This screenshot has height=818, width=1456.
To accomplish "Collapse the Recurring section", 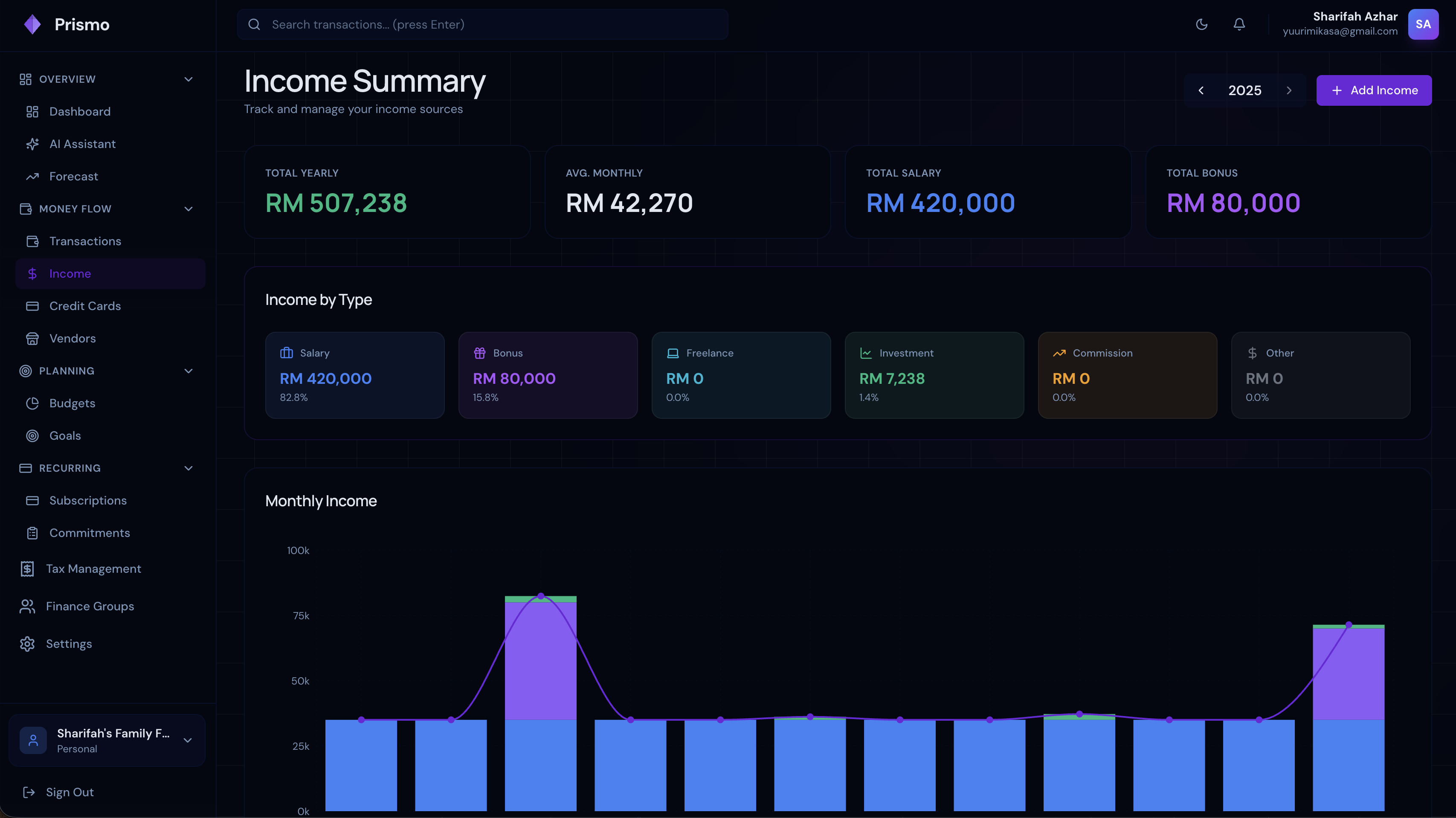I will click(188, 468).
